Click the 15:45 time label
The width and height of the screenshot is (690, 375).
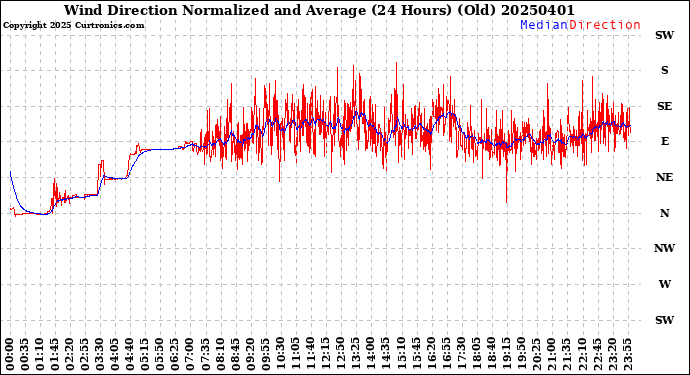click(x=416, y=354)
